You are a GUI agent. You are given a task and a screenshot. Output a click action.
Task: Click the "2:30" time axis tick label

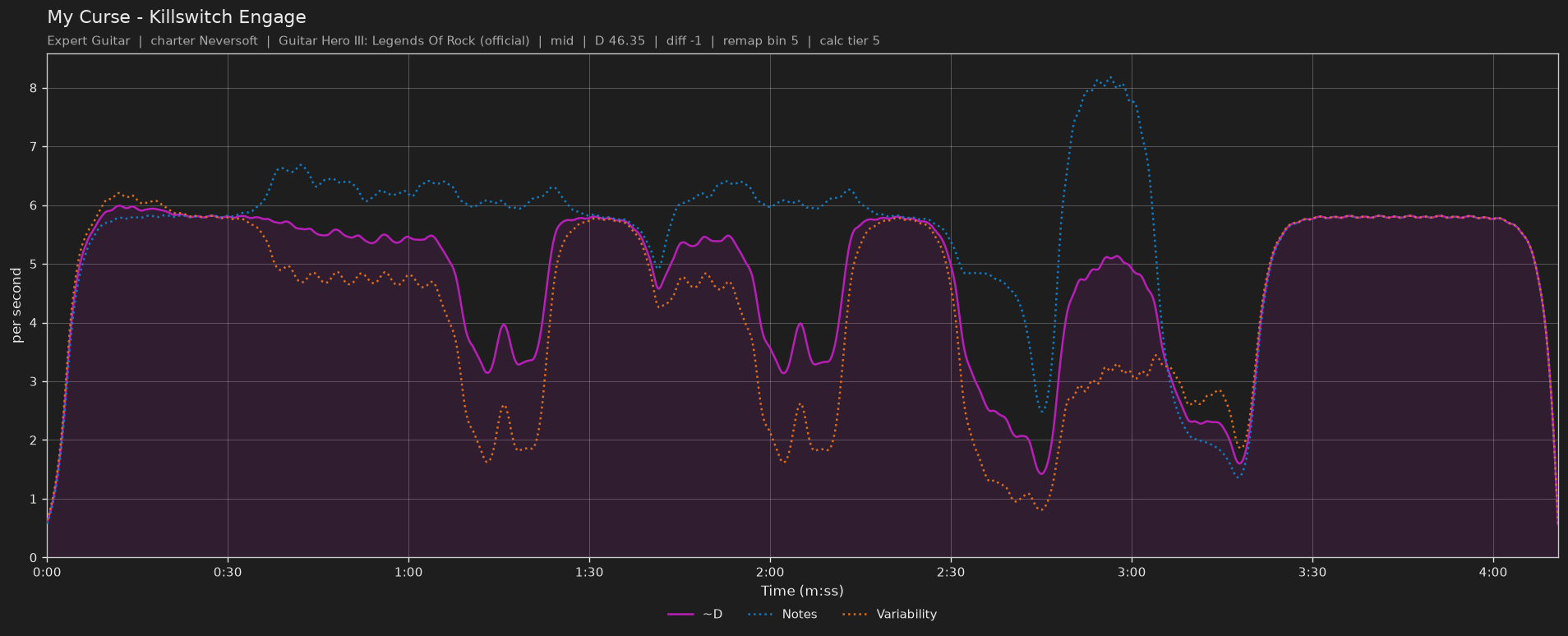[951, 573]
